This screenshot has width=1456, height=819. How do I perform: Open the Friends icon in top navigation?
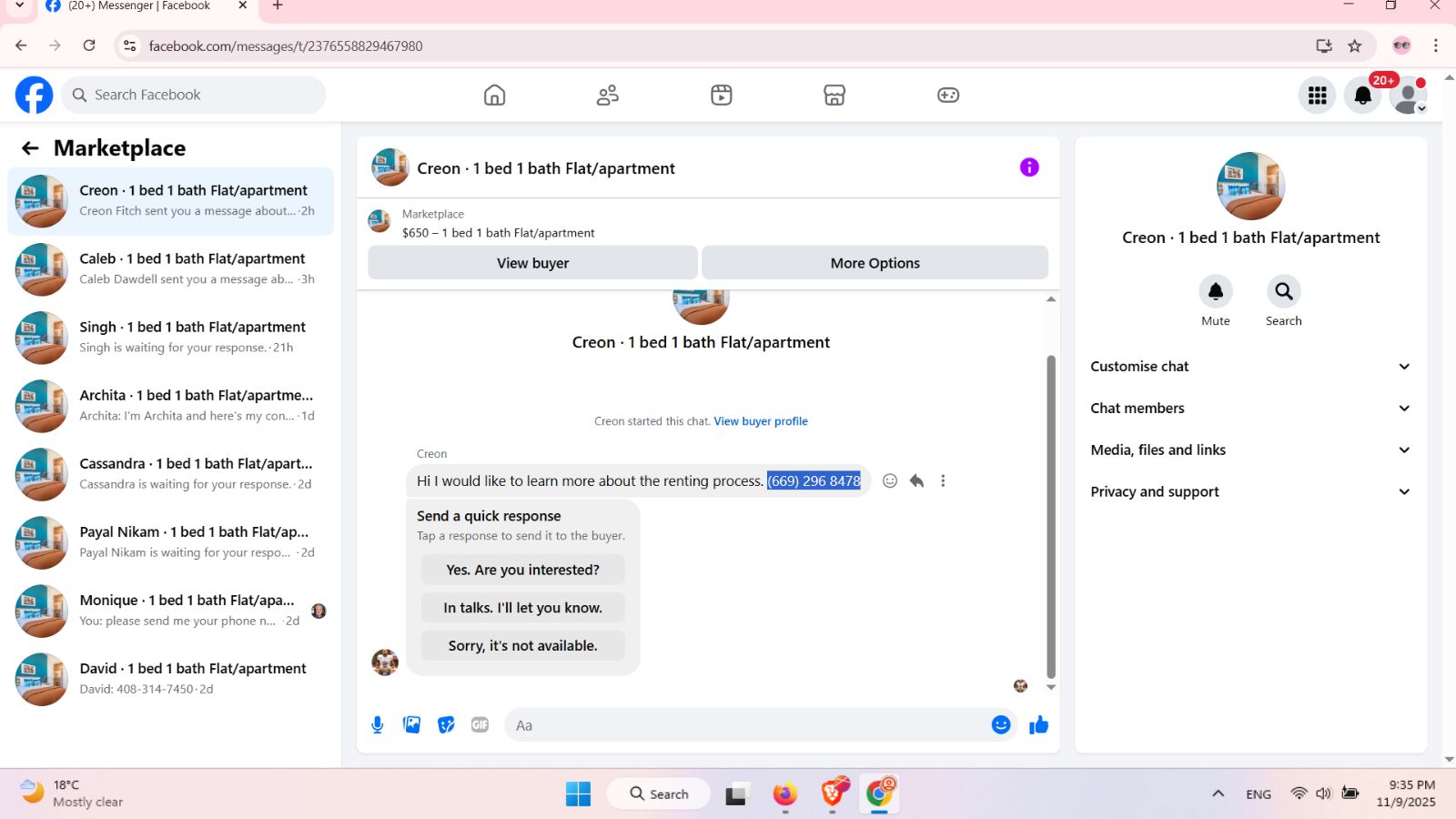tap(608, 95)
